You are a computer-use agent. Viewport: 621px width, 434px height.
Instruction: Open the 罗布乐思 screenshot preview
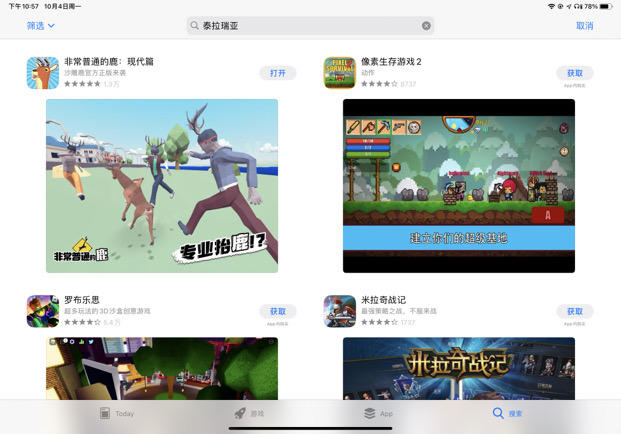162,368
